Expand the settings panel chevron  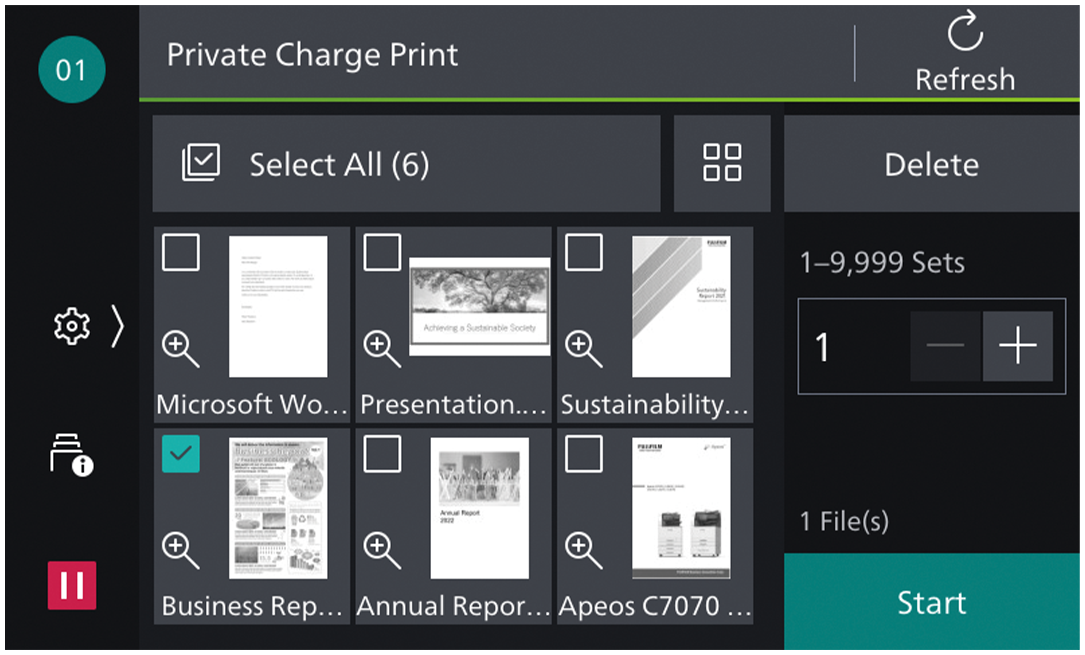116,328
